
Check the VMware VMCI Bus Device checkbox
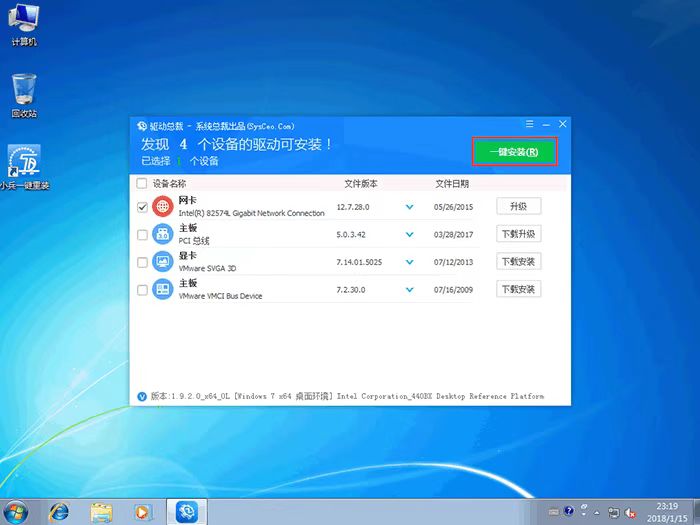click(142, 290)
